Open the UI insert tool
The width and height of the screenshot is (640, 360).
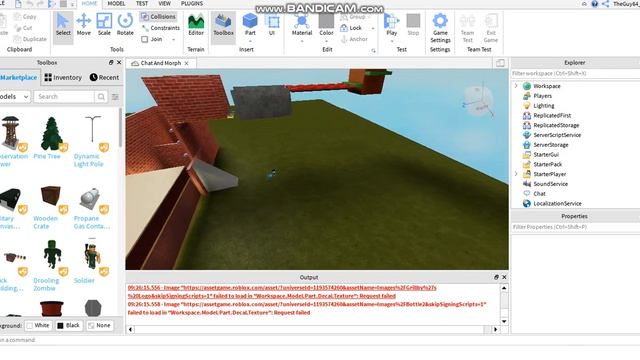[x=272, y=24]
